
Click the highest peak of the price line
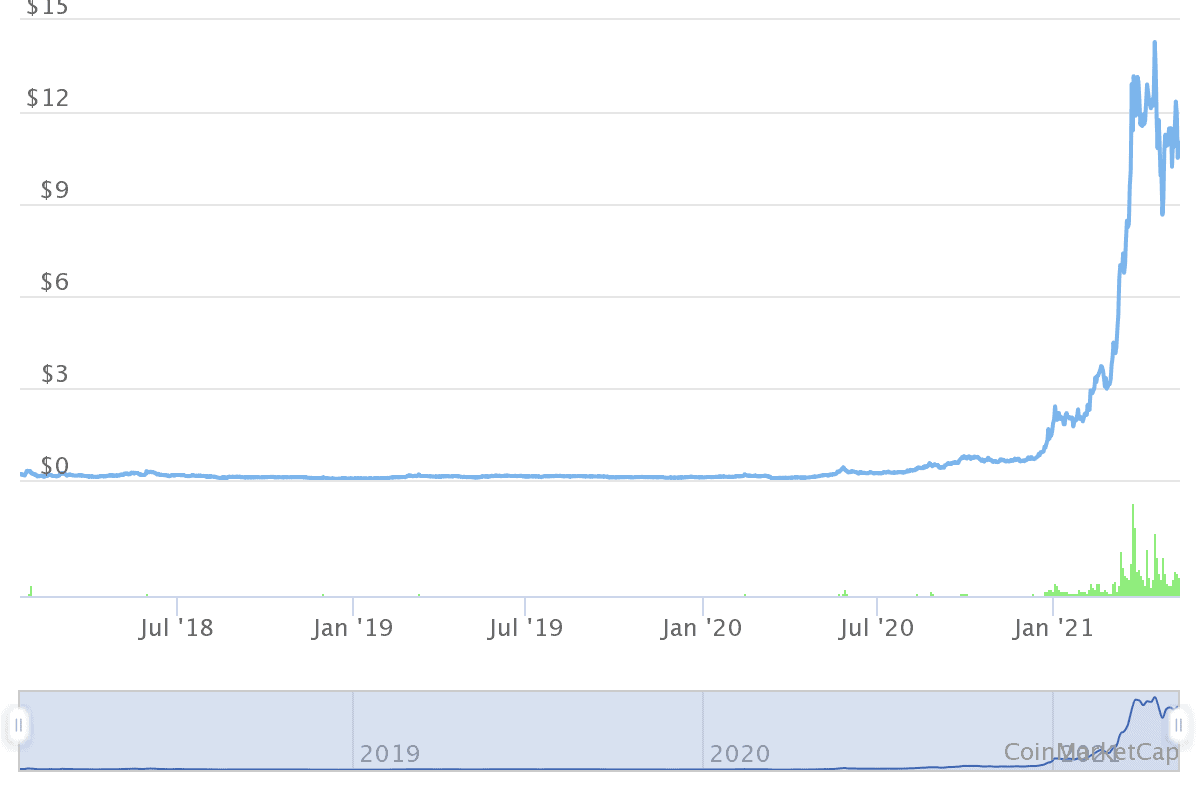click(x=1155, y=43)
